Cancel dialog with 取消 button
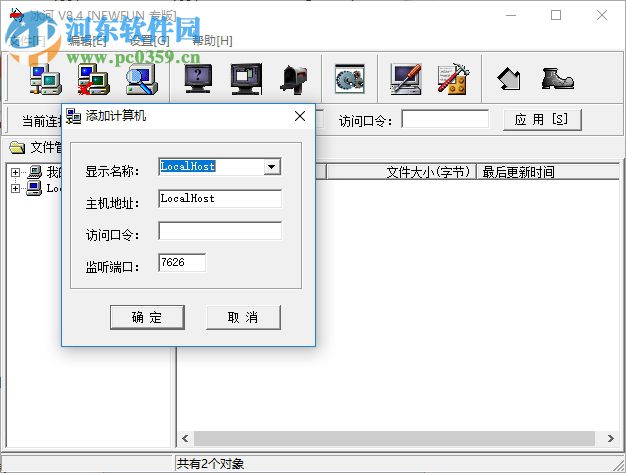 pos(243,317)
